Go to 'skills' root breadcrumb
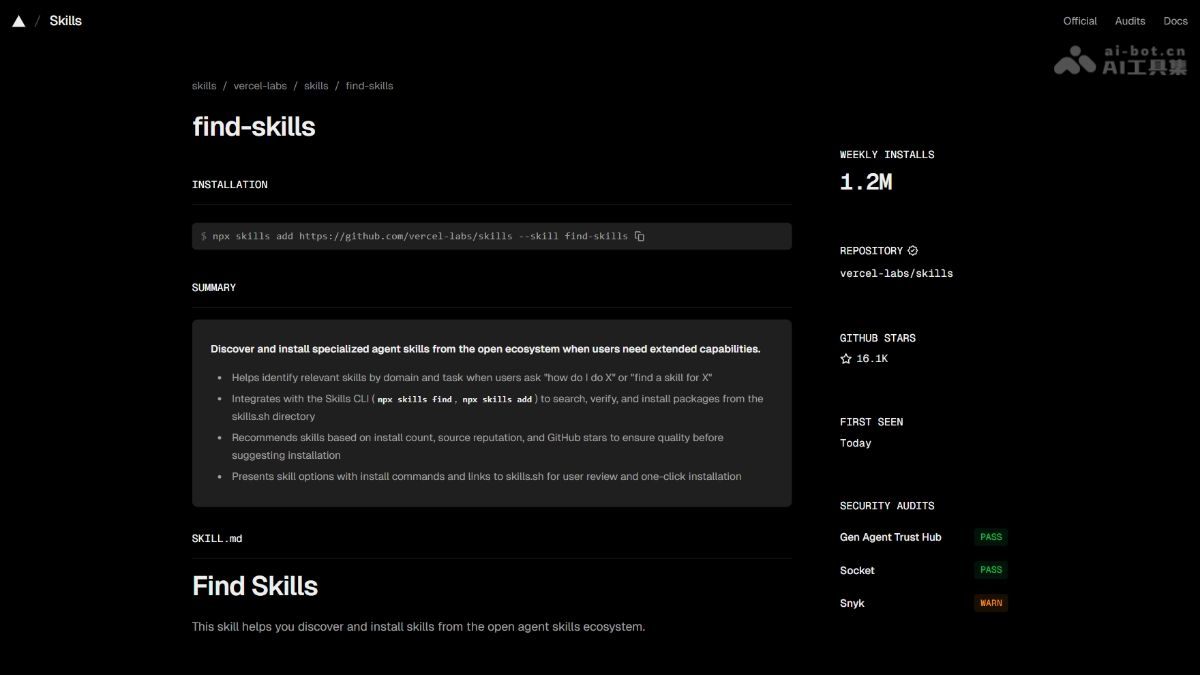 (204, 86)
